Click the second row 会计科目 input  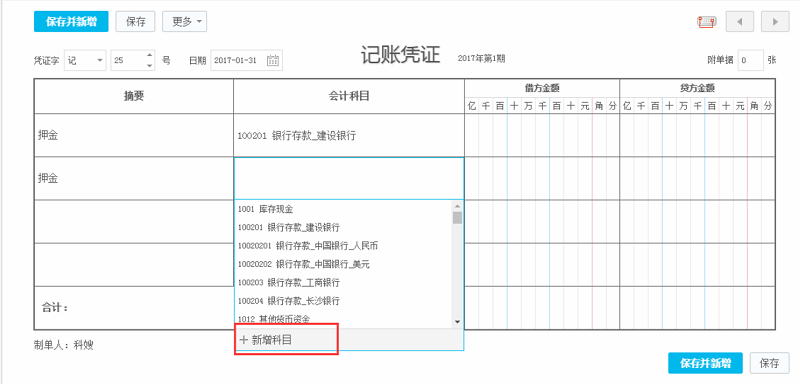pyautogui.click(x=349, y=178)
